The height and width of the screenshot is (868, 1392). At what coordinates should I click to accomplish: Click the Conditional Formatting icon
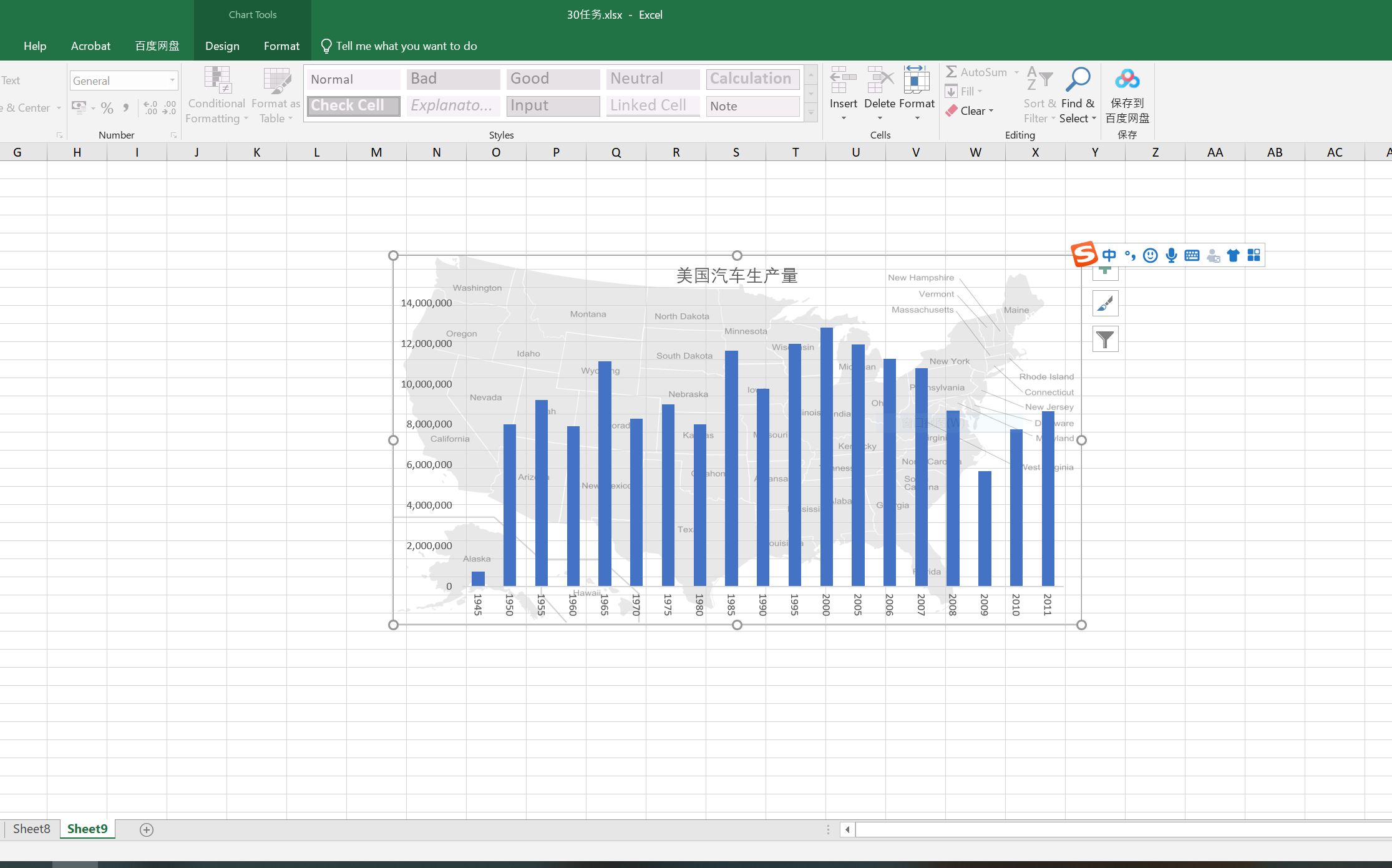[217, 80]
